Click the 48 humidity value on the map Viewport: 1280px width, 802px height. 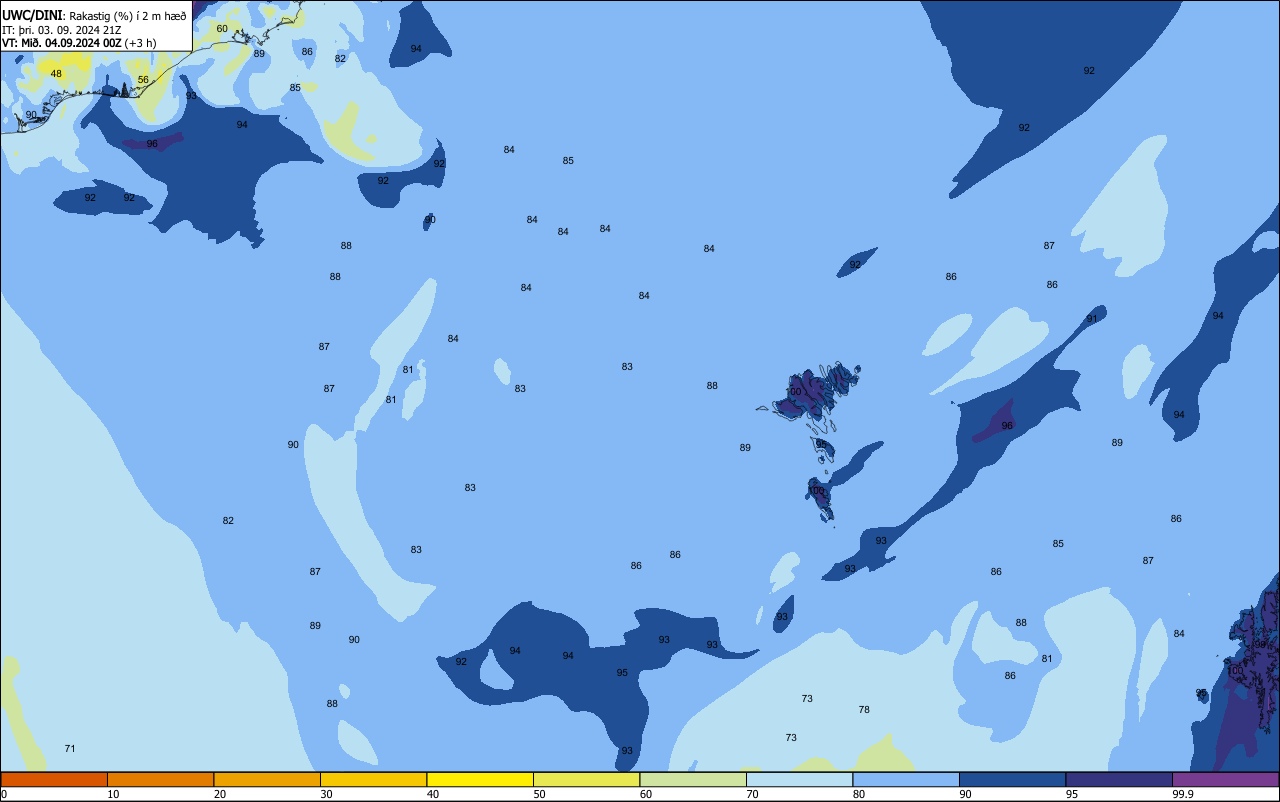(x=56, y=74)
